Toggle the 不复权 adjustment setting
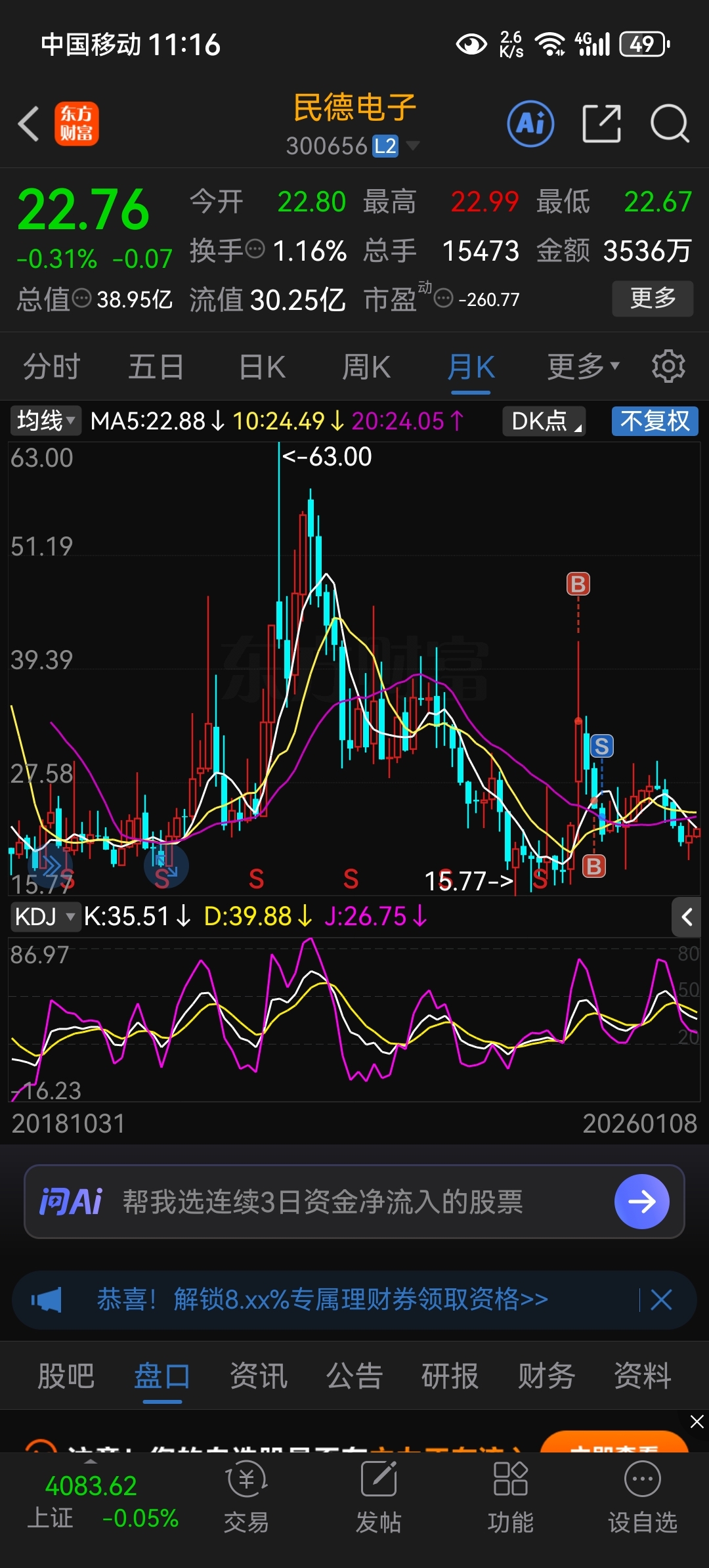709x1568 pixels. coord(655,421)
